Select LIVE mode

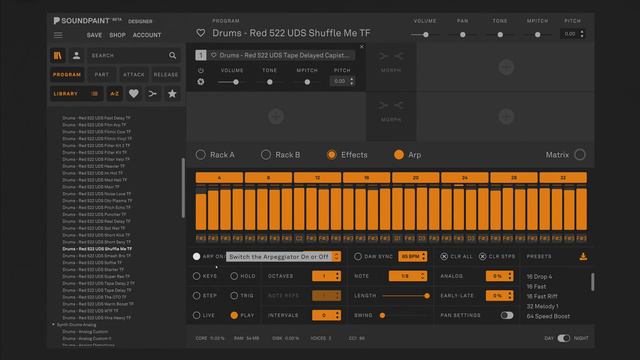(196, 315)
